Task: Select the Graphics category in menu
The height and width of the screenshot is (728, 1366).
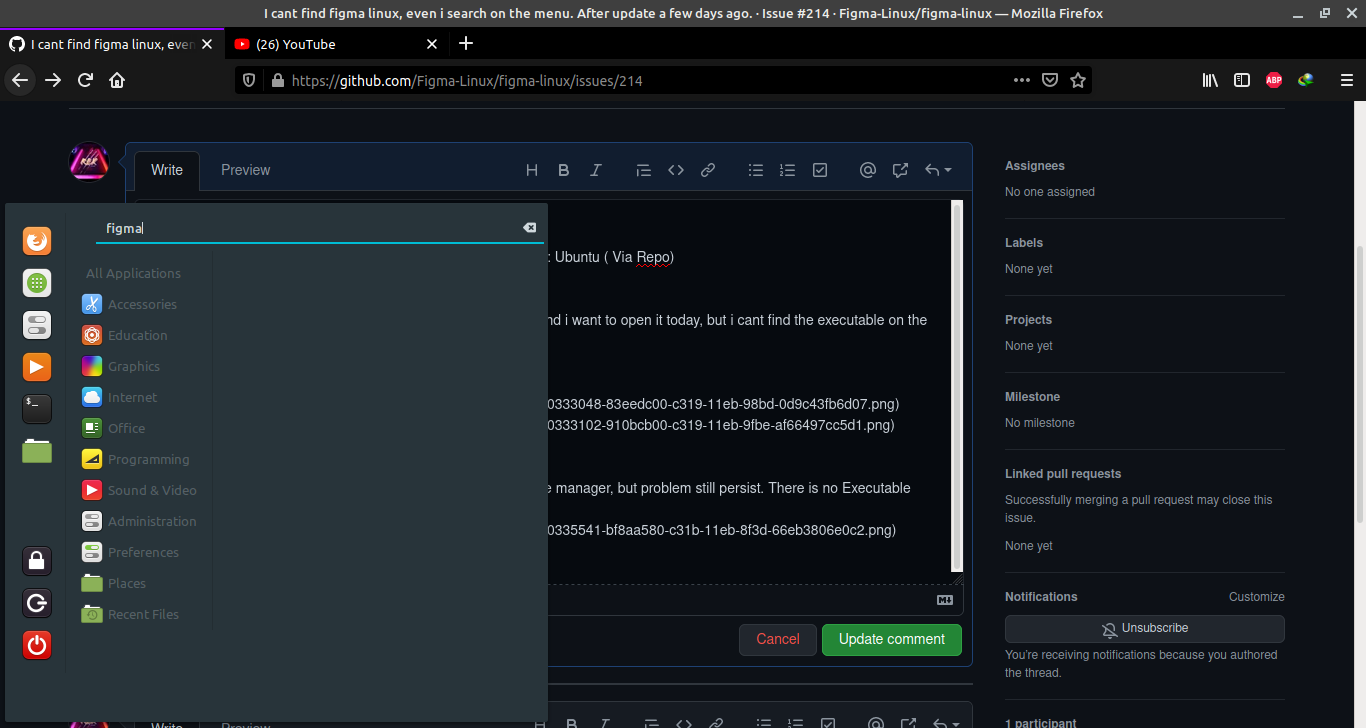Action: (134, 366)
